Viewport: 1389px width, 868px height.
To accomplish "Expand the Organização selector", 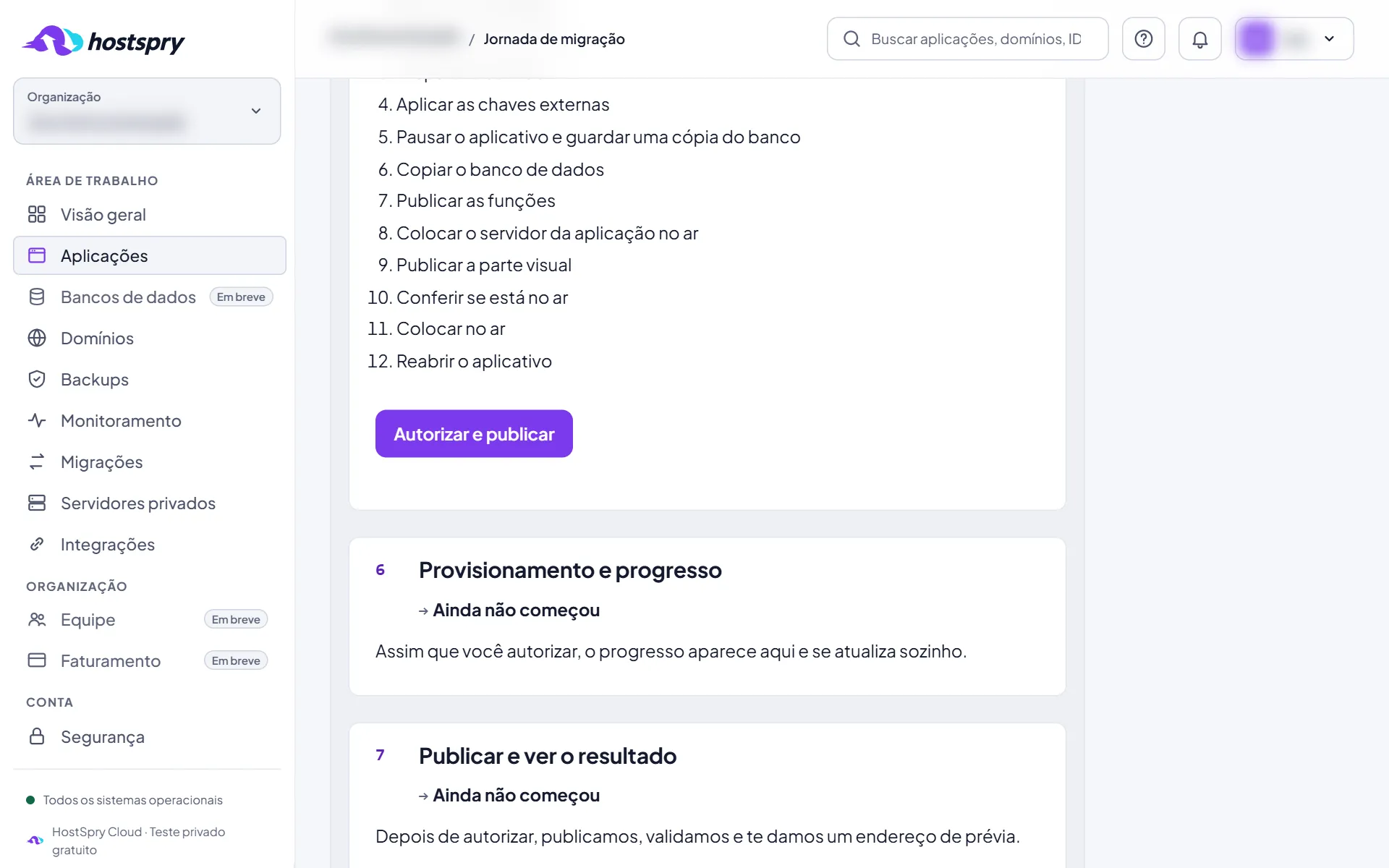I will click(x=147, y=111).
